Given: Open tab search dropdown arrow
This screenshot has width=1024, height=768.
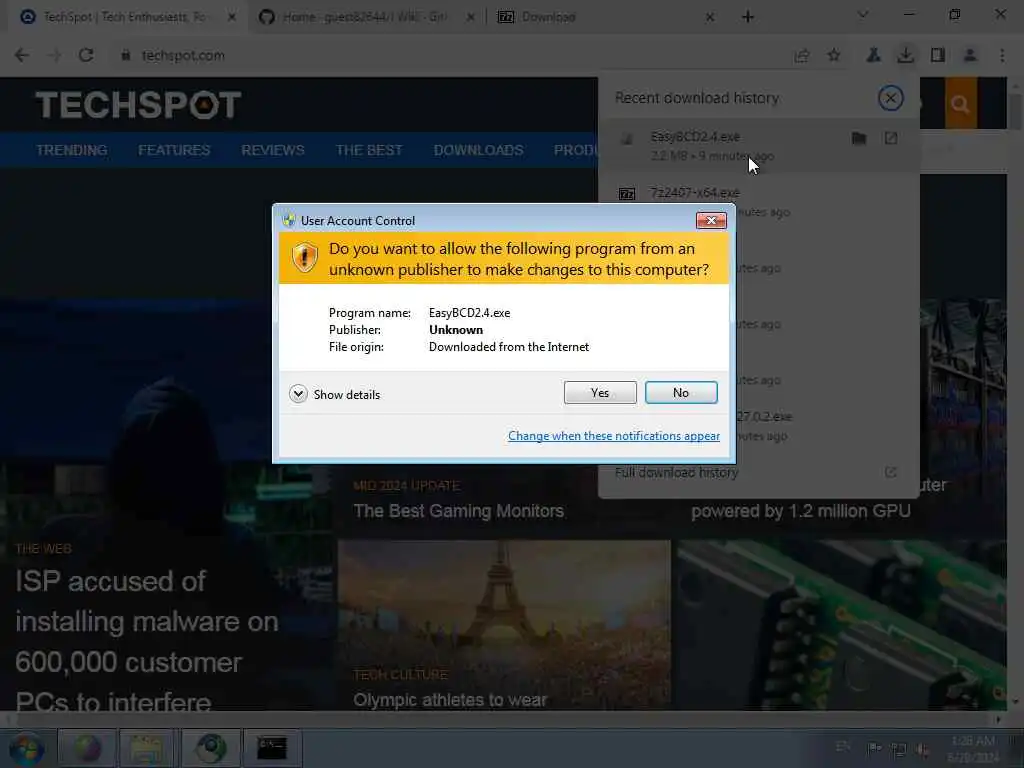Looking at the screenshot, I should click(863, 14).
